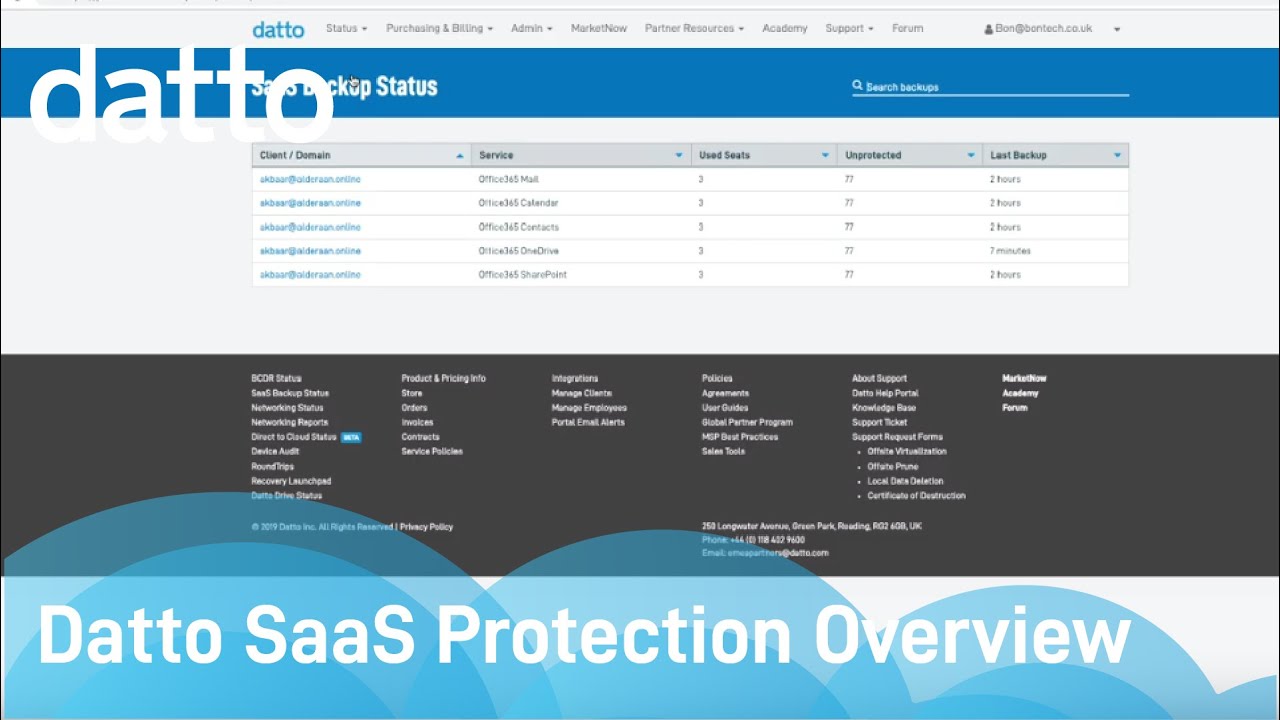Open Knowledge Base footer link

884,408
